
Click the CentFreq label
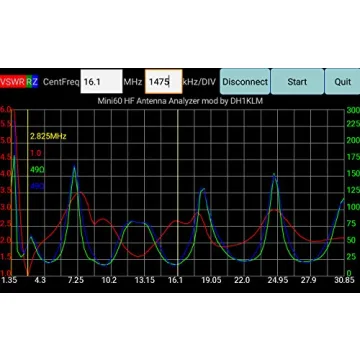61,82
